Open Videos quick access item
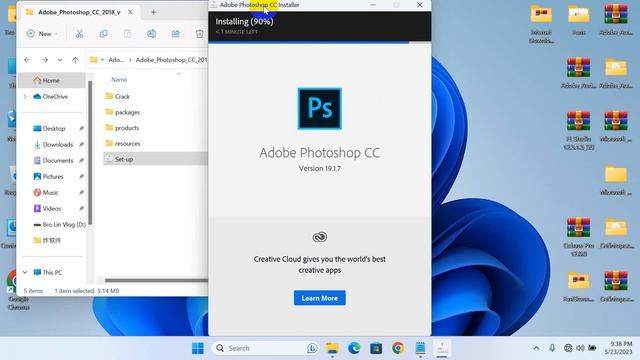Screen dimensions: 640x360 coord(52,209)
